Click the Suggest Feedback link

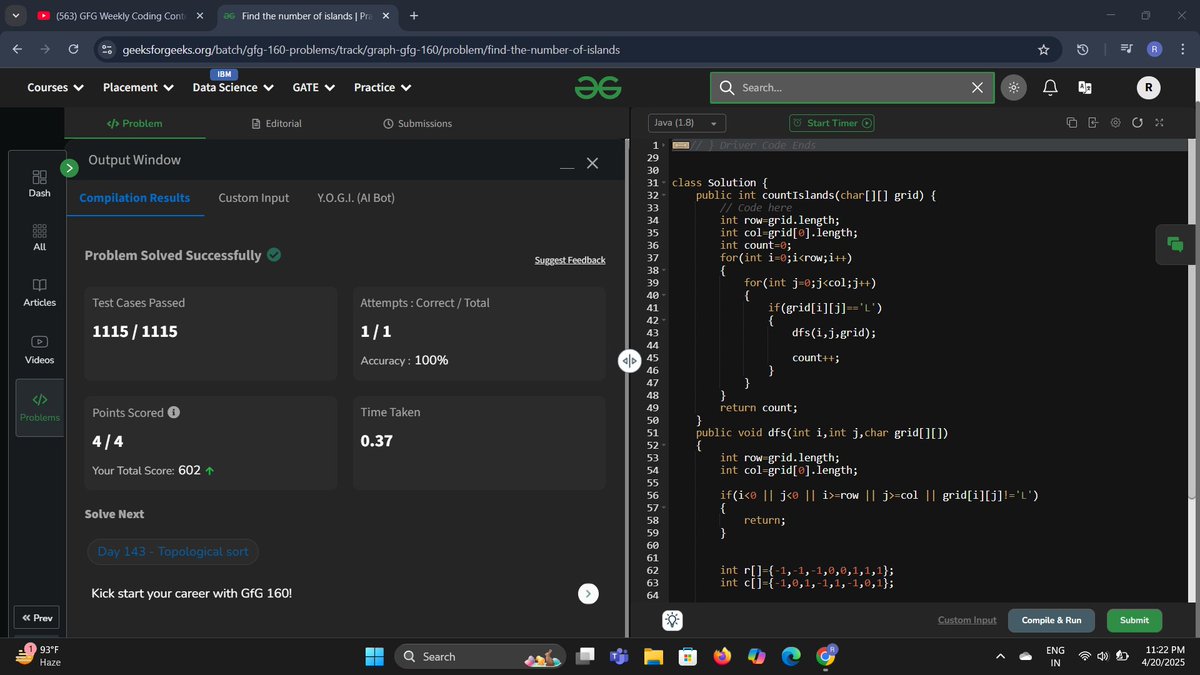[x=570, y=260]
